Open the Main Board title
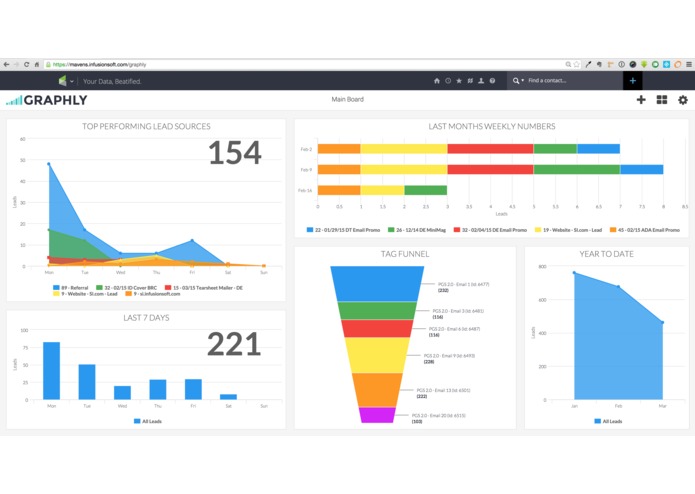The image size is (695, 494). tap(348, 99)
